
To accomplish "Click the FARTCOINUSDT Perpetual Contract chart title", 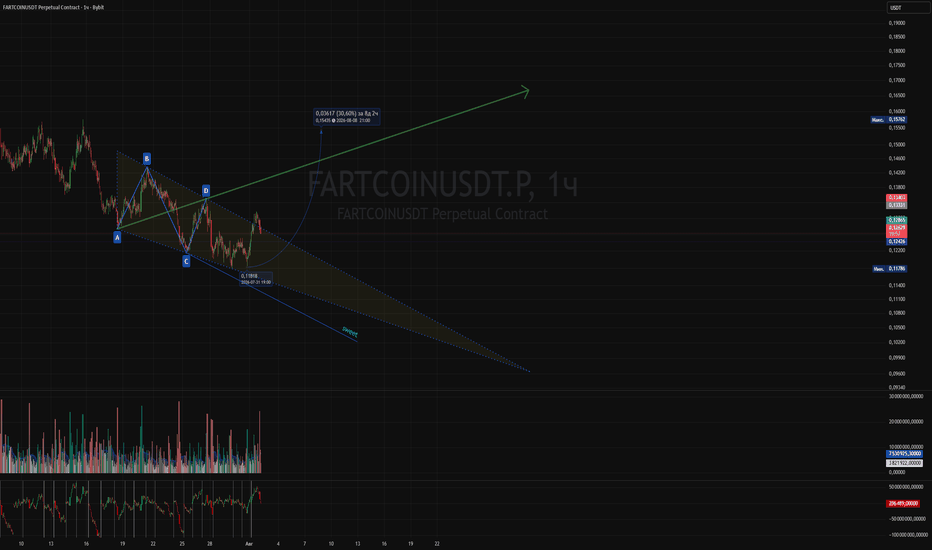I will (53, 7).
